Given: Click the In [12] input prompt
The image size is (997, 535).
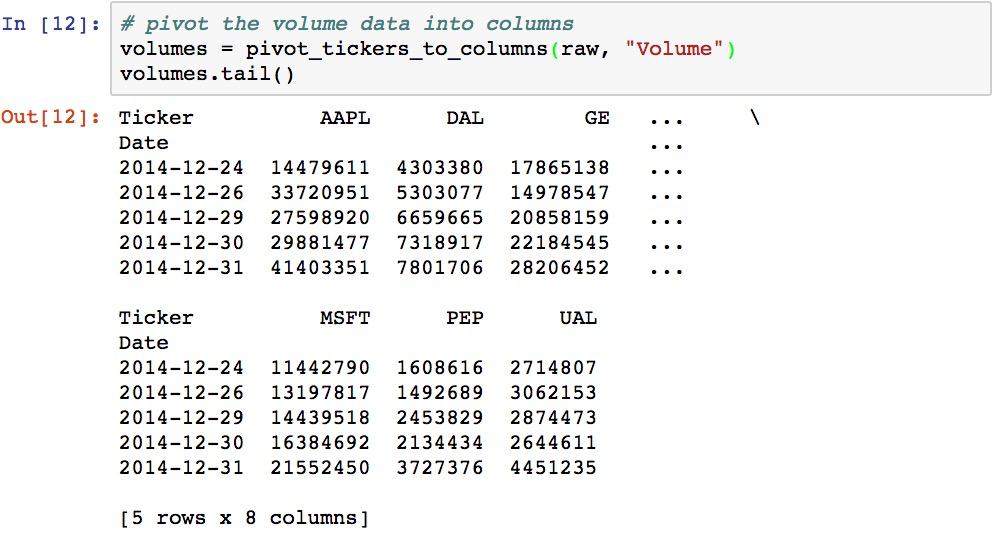Looking at the screenshot, I should point(51,24).
